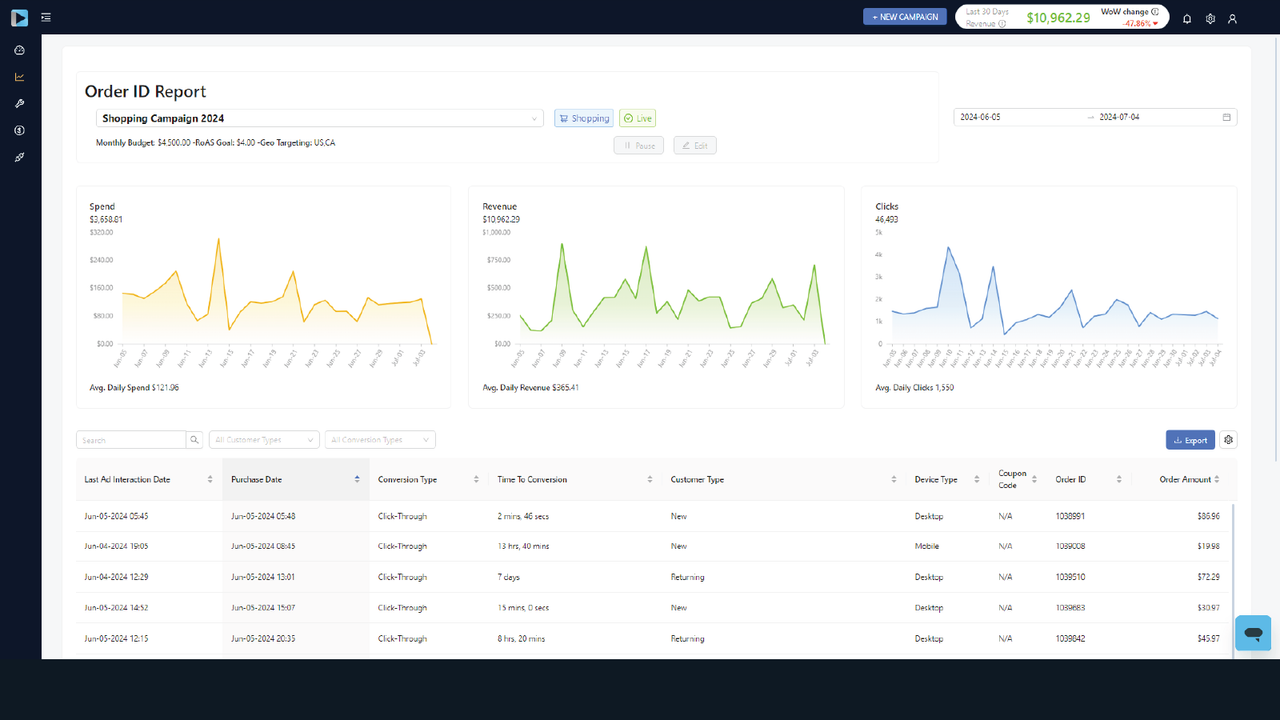
Task: Click the calendar icon in date range
Action: tap(1227, 117)
